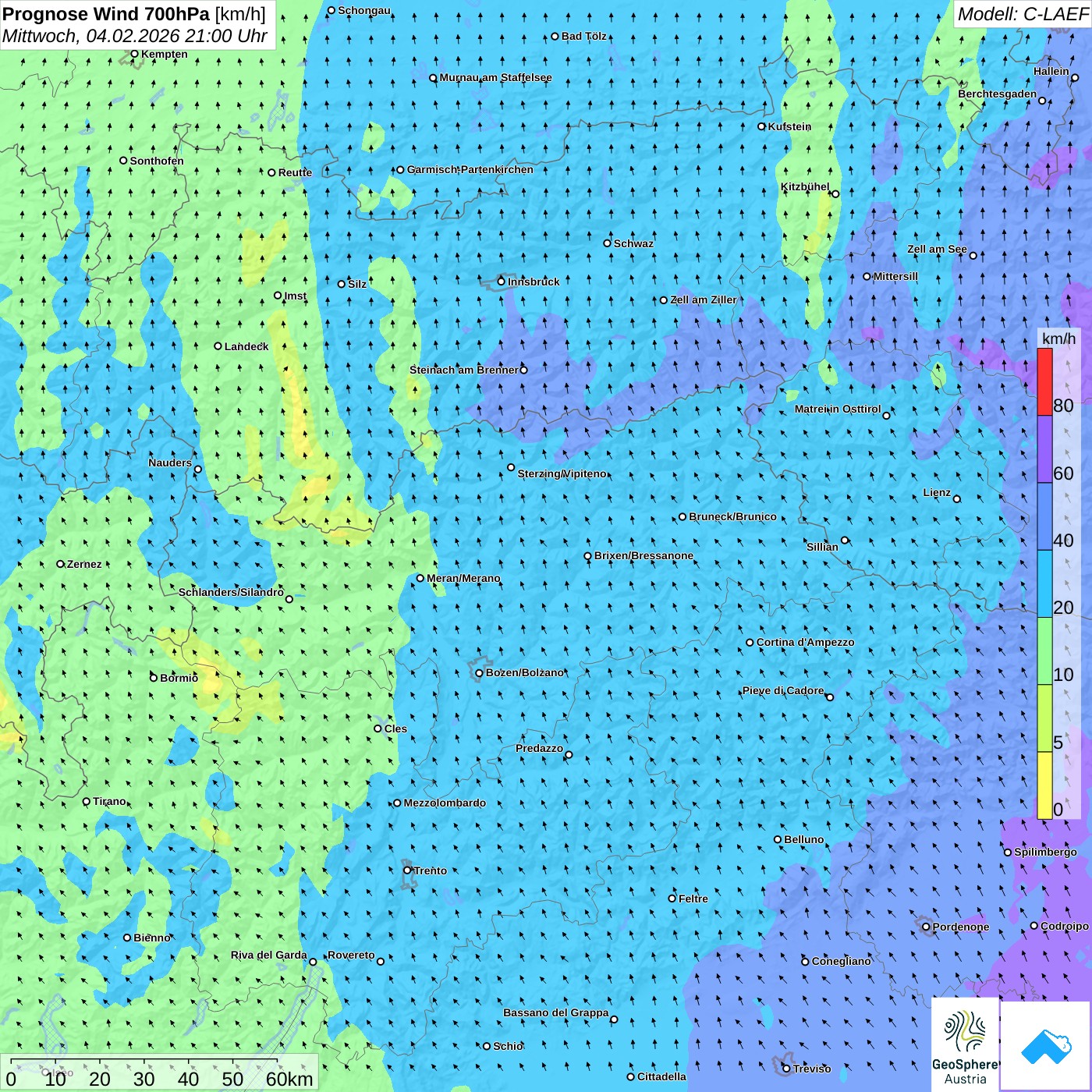
Task: Click the 'Sonthofen' label
Action: point(157,161)
